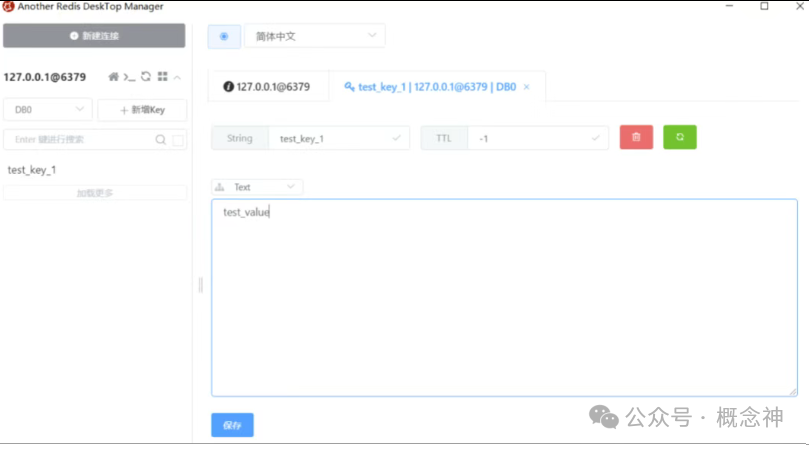Collapse the 127.0.0.1@6379 connection
Screen dimensions: 809x449
(x=177, y=77)
